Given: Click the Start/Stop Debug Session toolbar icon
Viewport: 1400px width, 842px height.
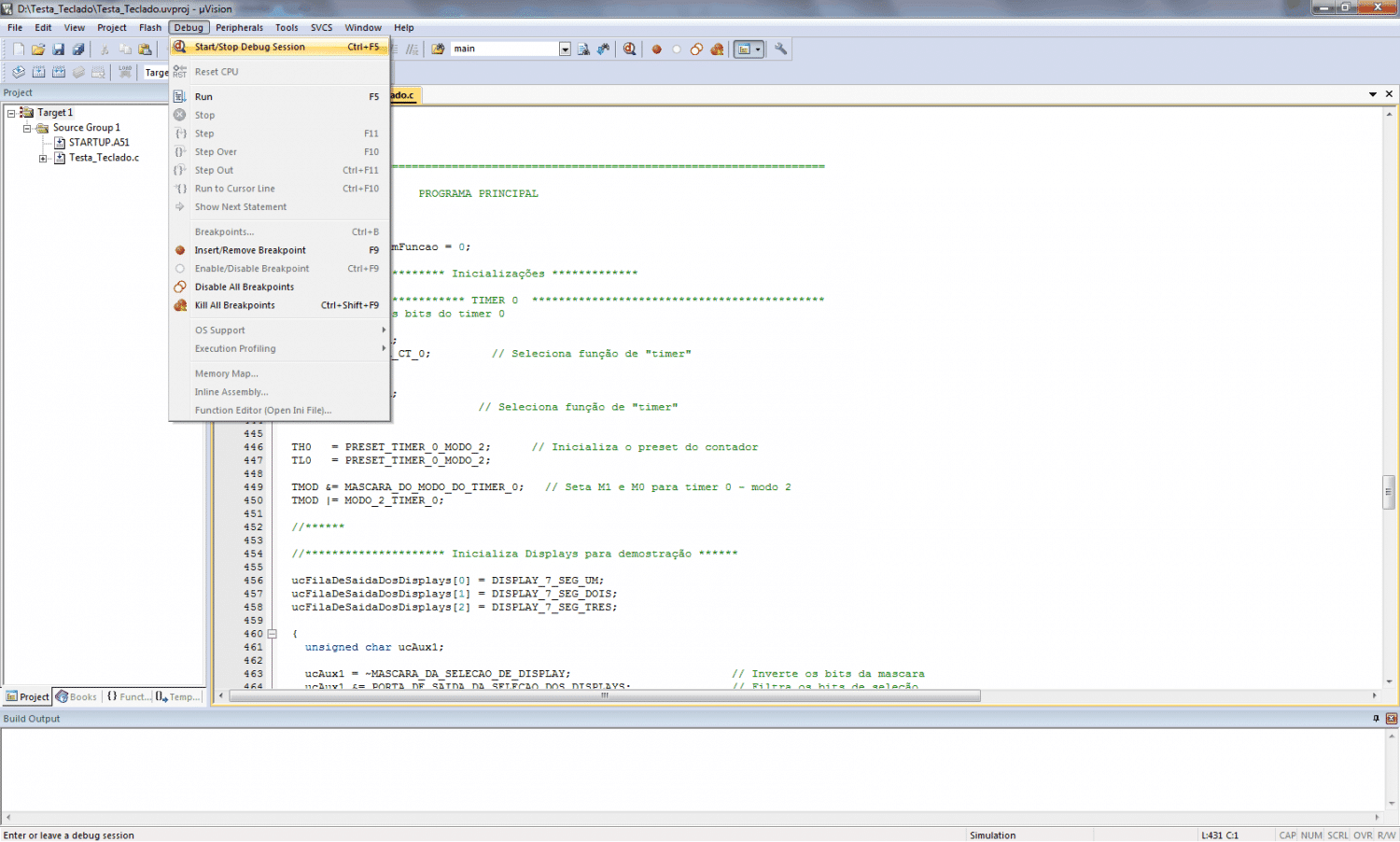Looking at the screenshot, I should tap(629, 49).
